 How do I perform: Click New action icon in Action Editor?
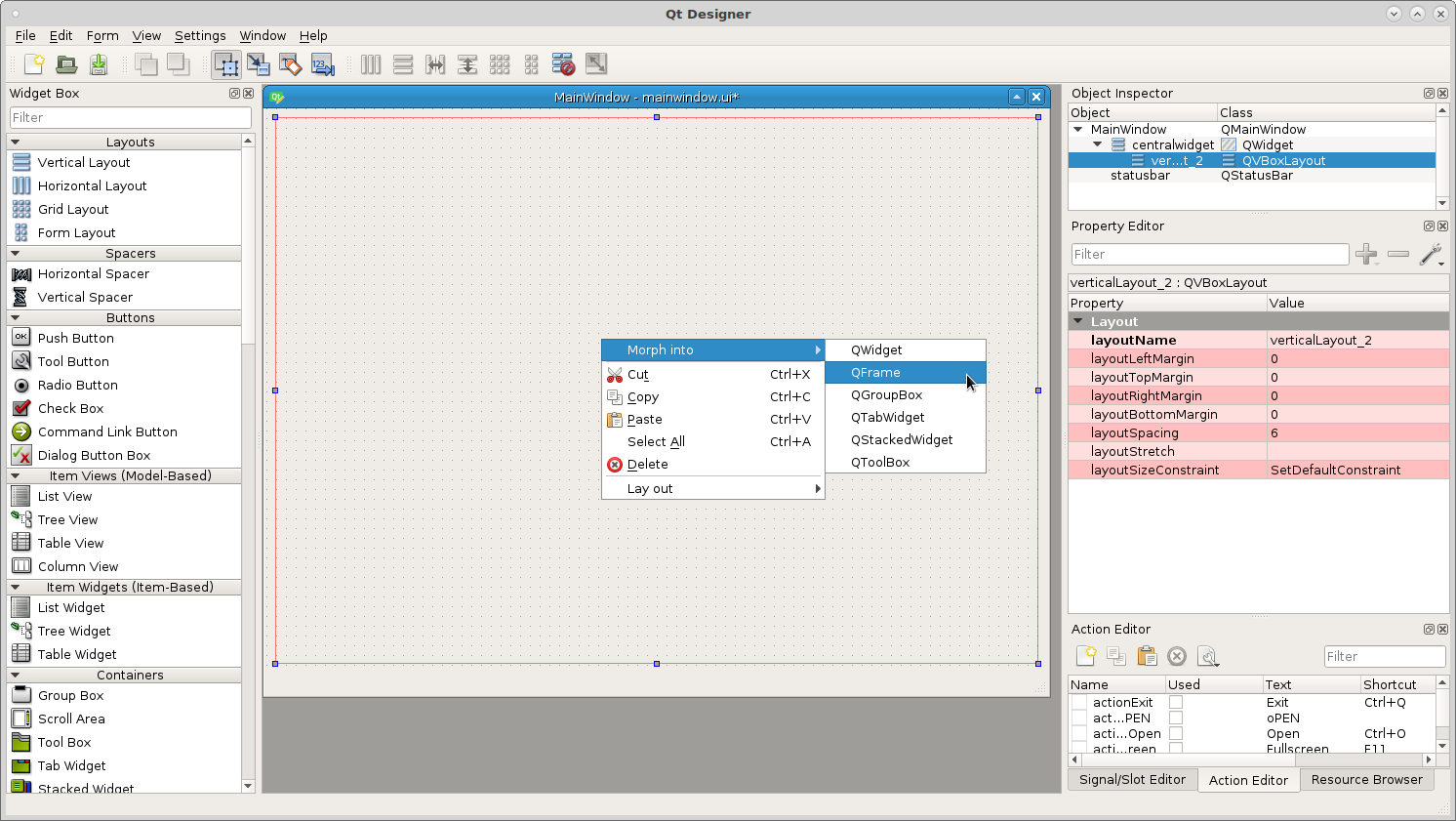click(x=1085, y=656)
